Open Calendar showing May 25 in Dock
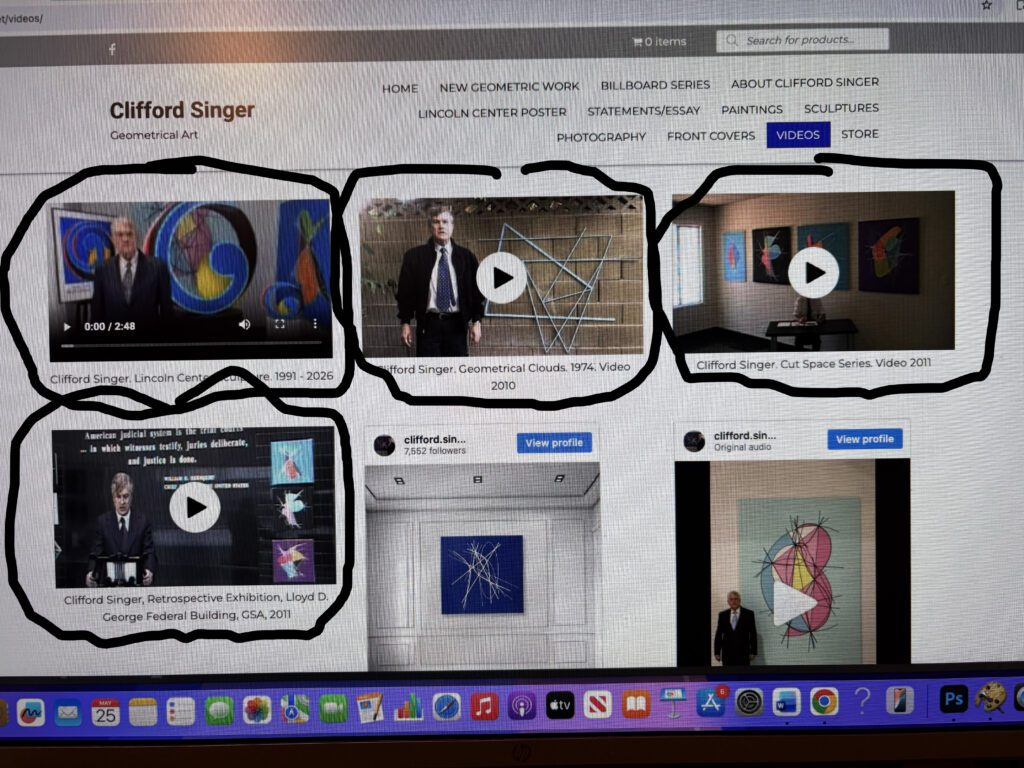This screenshot has width=1024, height=768. [x=105, y=712]
